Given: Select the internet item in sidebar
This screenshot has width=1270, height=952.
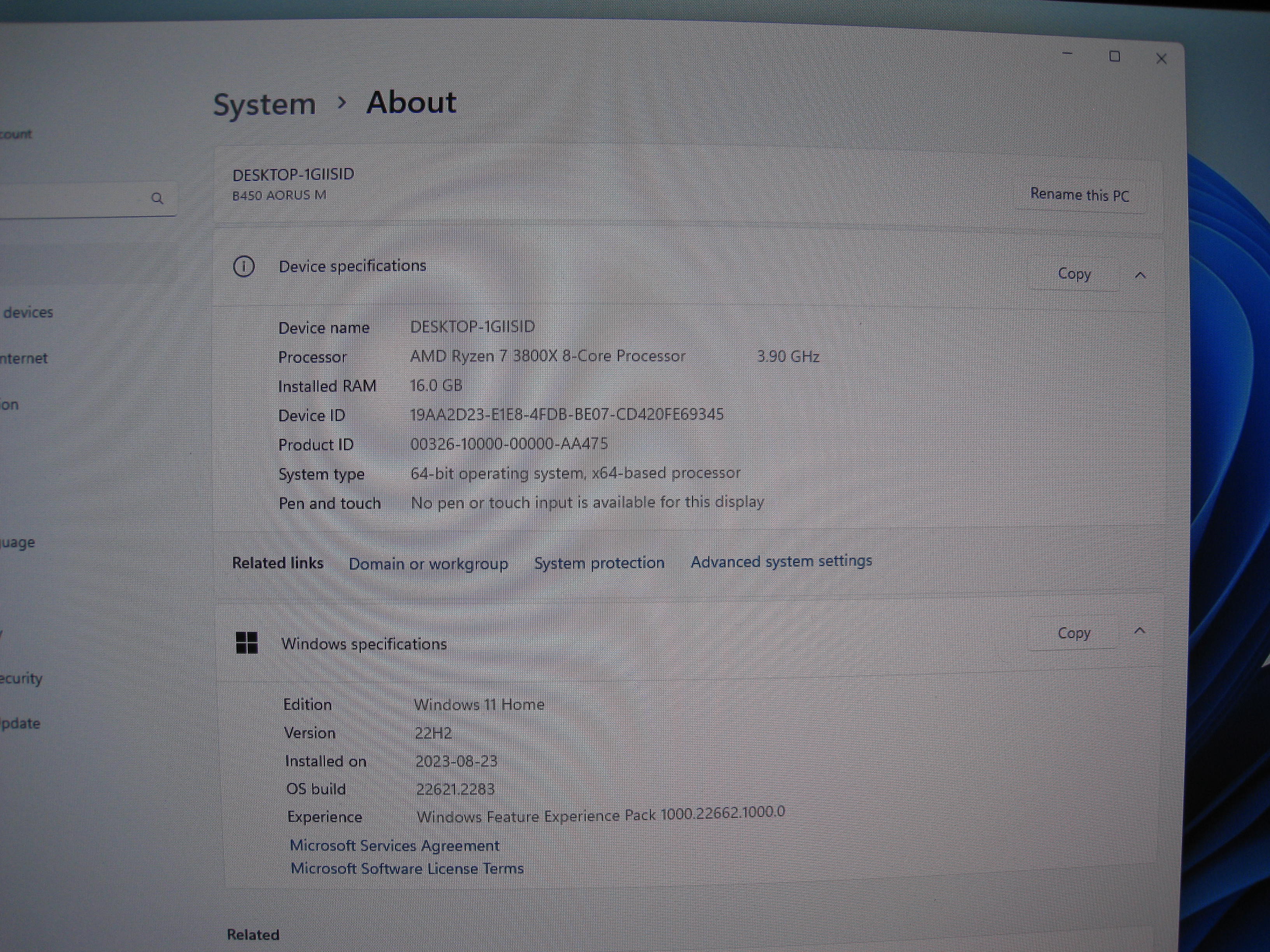Looking at the screenshot, I should tap(23, 358).
